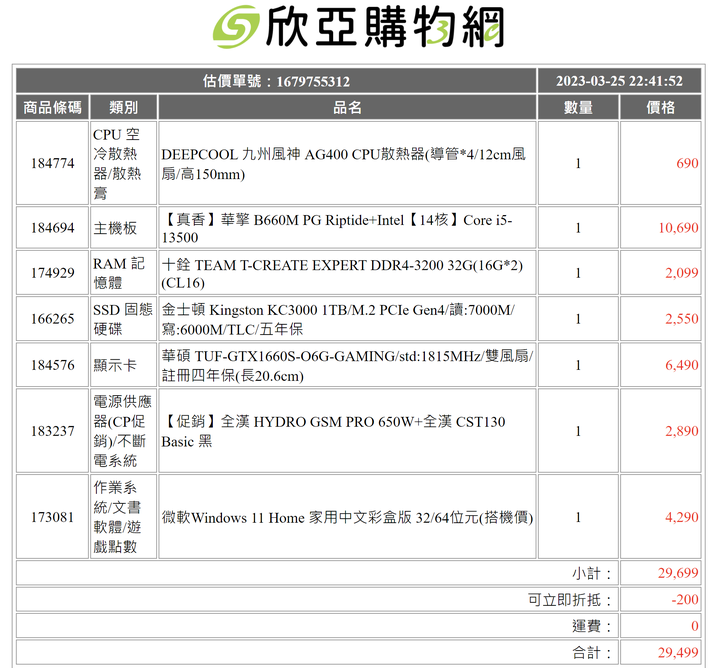Click the 小計 label
The width and height of the screenshot is (720, 668).
tap(592, 573)
